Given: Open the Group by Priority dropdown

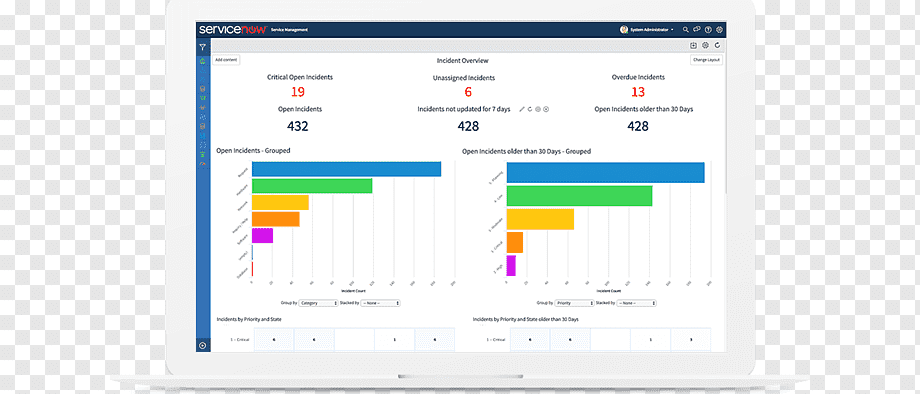Looking at the screenshot, I should [575, 303].
